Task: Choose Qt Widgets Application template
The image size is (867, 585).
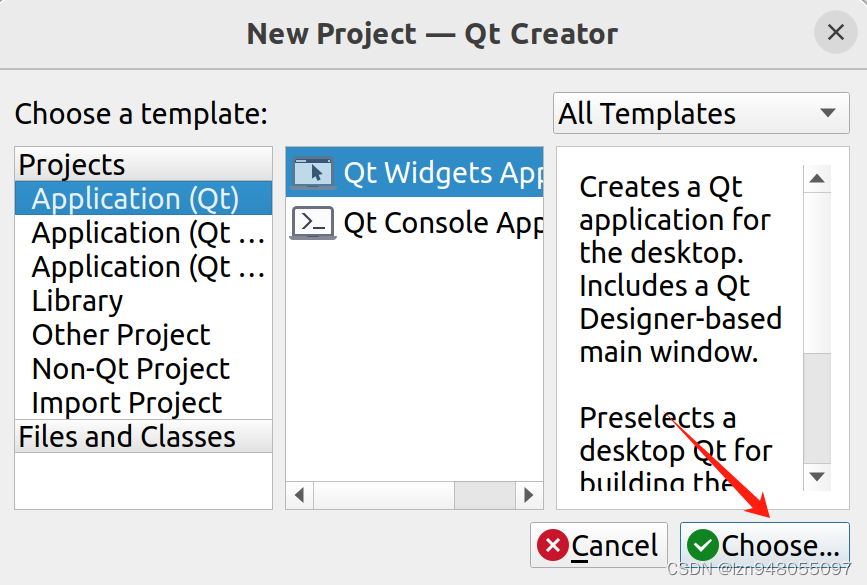Action: [415, 173]
